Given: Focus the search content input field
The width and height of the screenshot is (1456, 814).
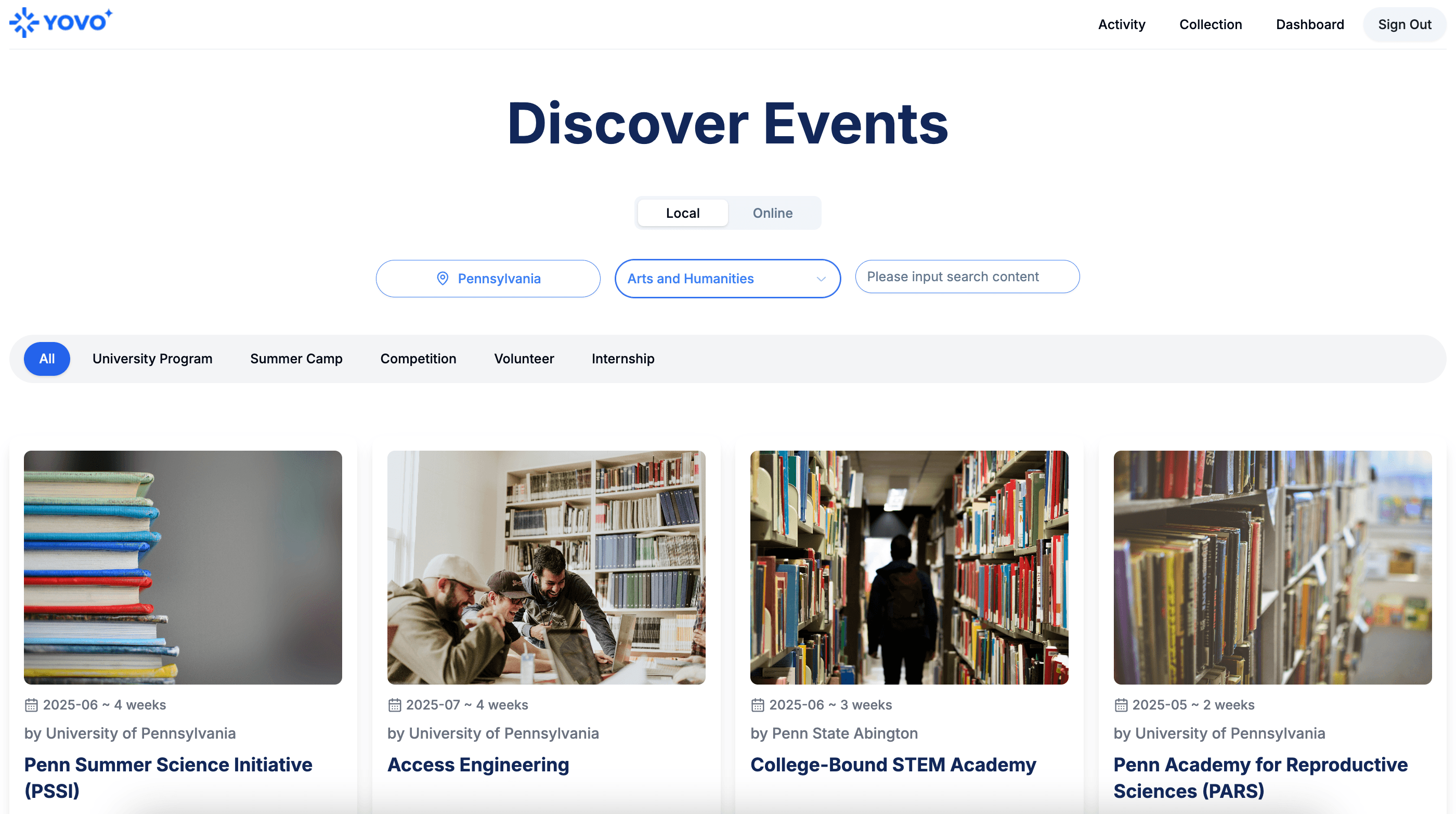Looking at the screenshot, I should pyautogui.click(x=967, y=277).
